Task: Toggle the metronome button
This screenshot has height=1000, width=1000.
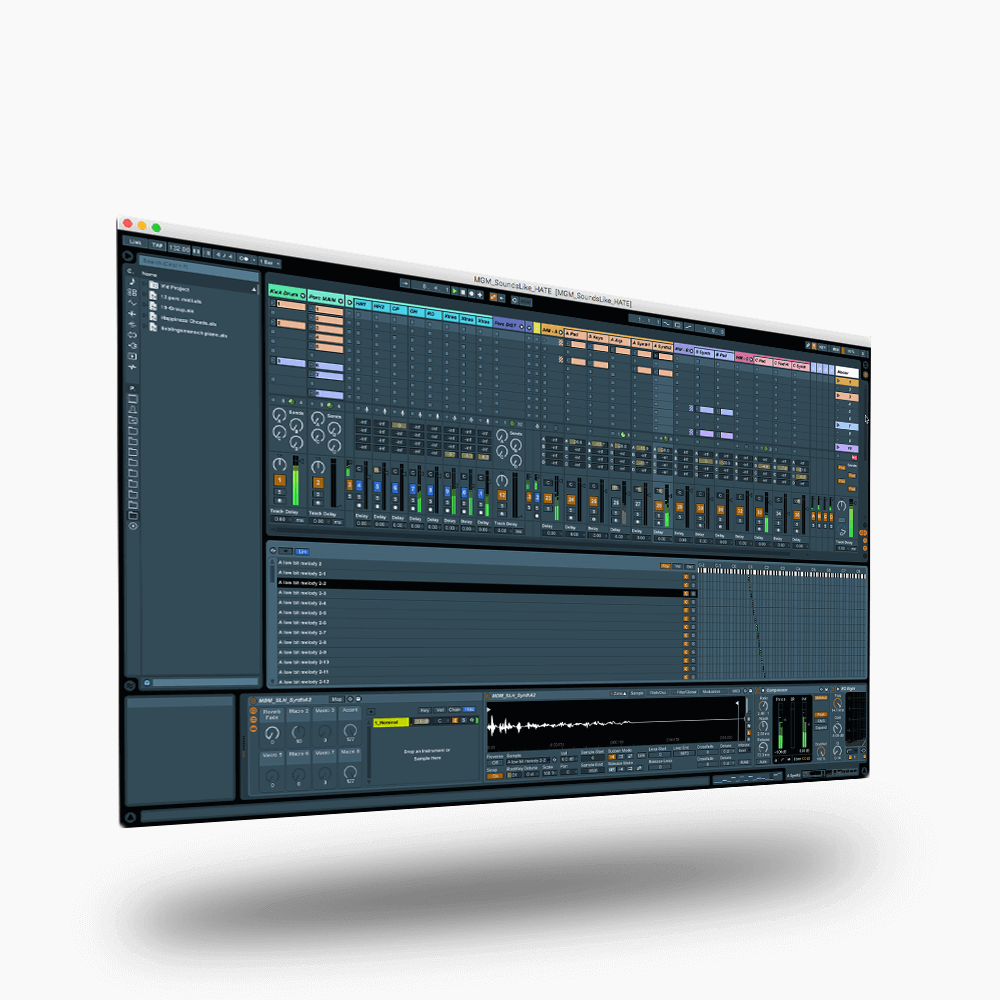Action: click(x=242, y=259)
